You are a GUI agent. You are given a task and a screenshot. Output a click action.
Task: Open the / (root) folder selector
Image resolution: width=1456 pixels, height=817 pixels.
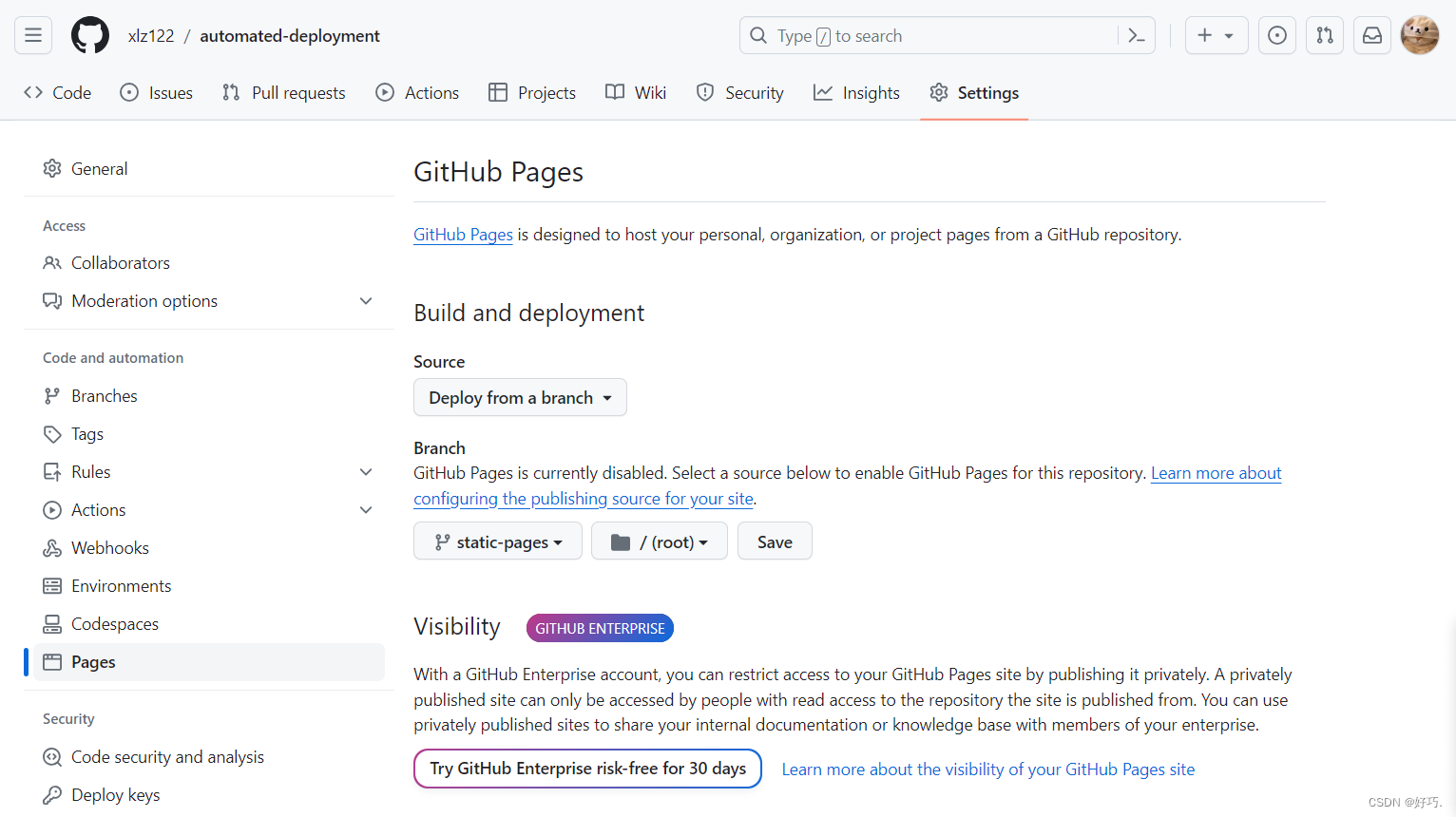click(660, 541)
